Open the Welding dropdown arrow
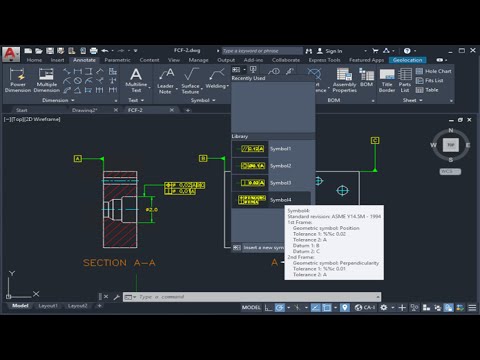 tap(228, 86)
